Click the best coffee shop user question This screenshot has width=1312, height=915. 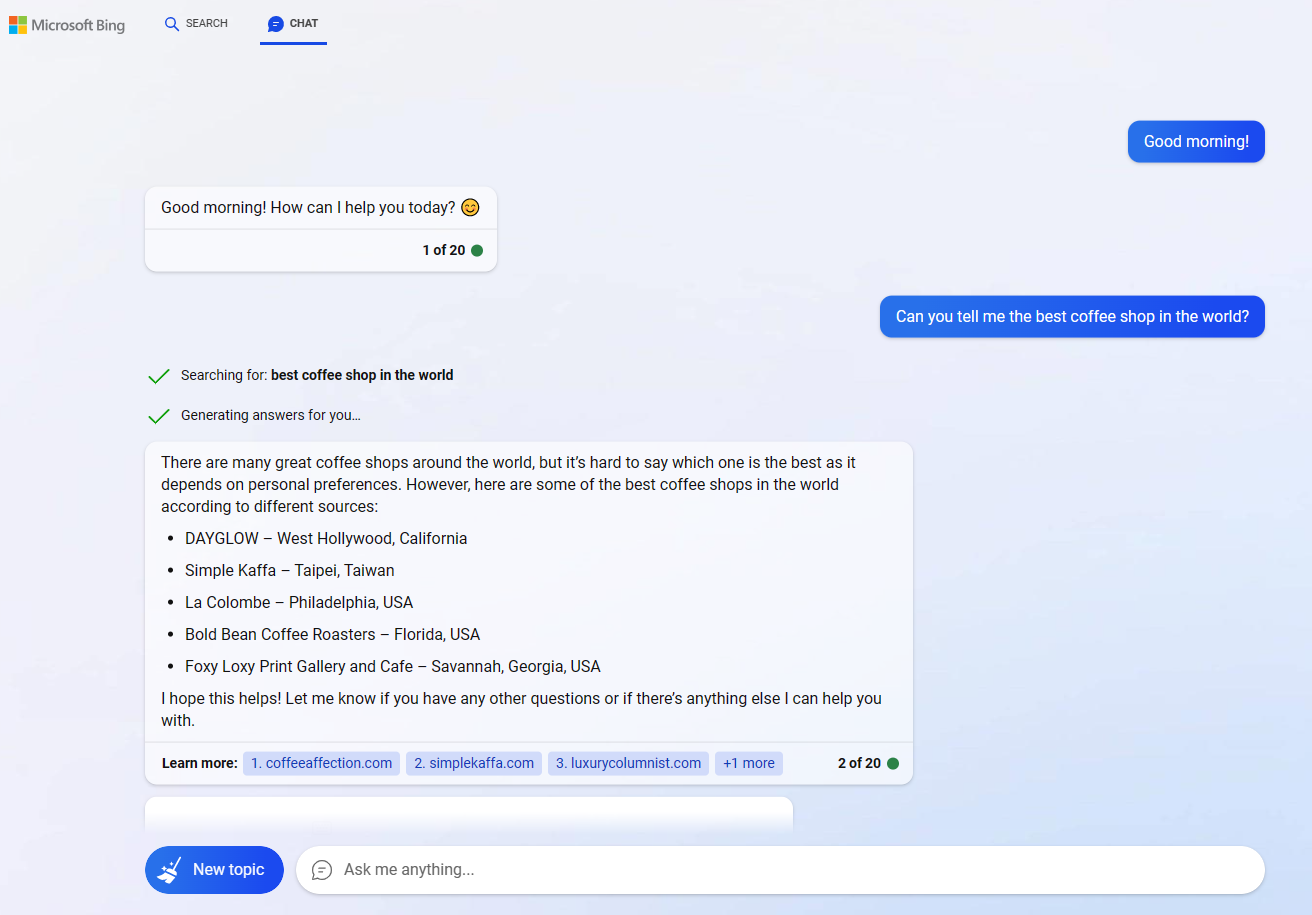pos(1072,317)
